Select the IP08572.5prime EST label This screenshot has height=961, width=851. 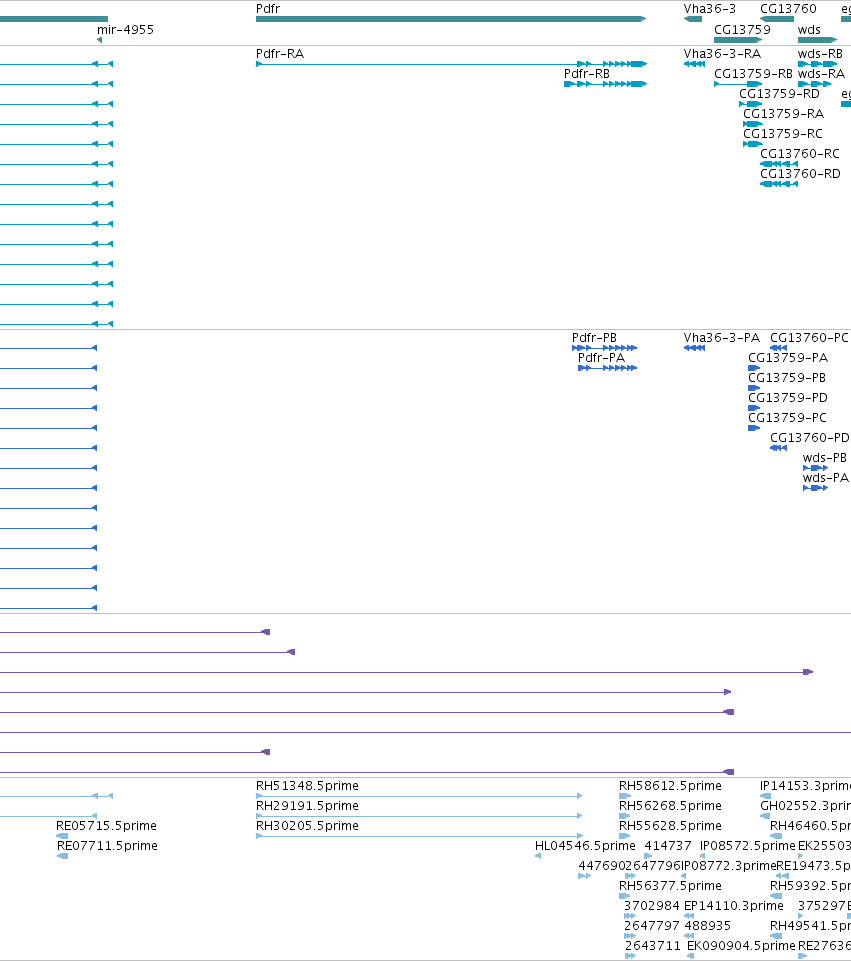pyautogui.click(x=747, y=846)
